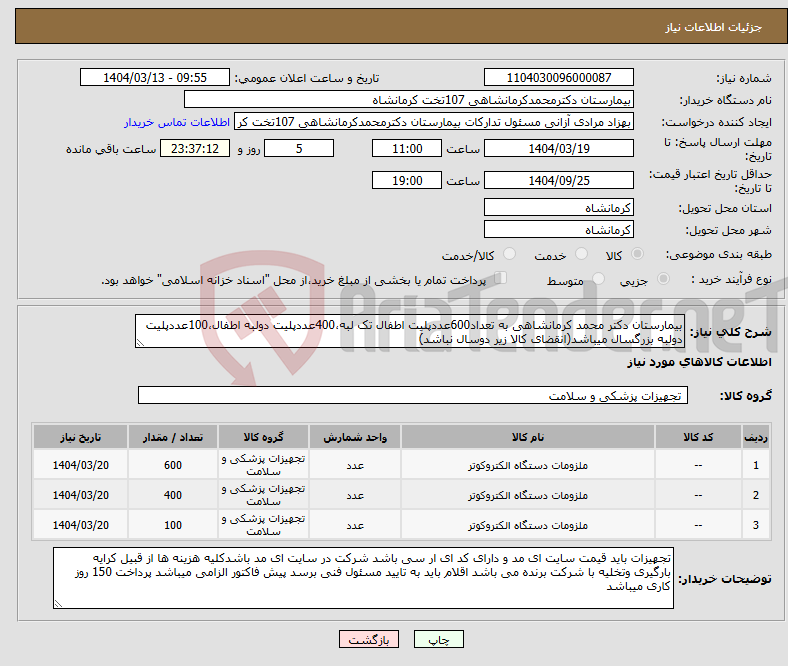
Task: Click the resize handle of the need description box
Action: tap(140, 343)
